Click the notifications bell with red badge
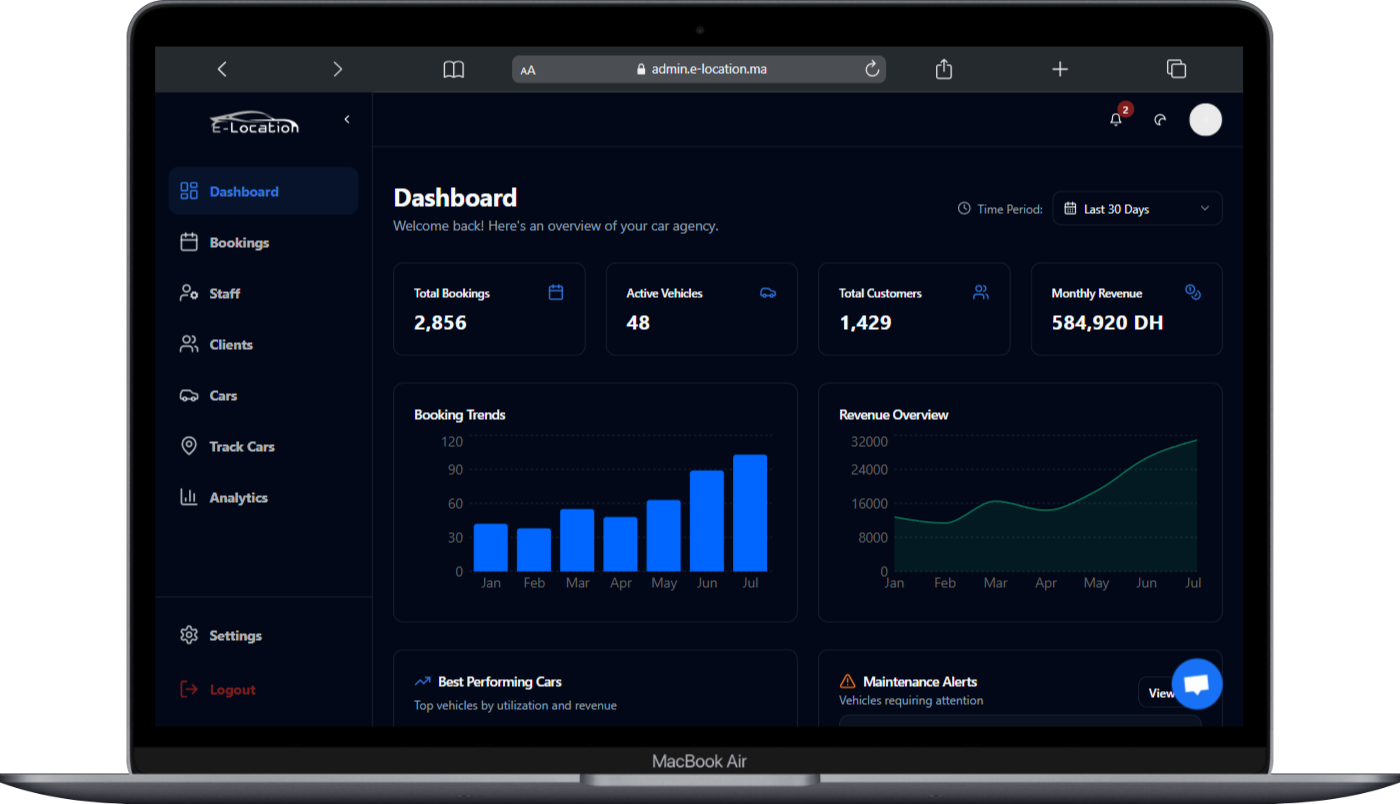Screen dimensions: 1400x804 coord(1115,119)
